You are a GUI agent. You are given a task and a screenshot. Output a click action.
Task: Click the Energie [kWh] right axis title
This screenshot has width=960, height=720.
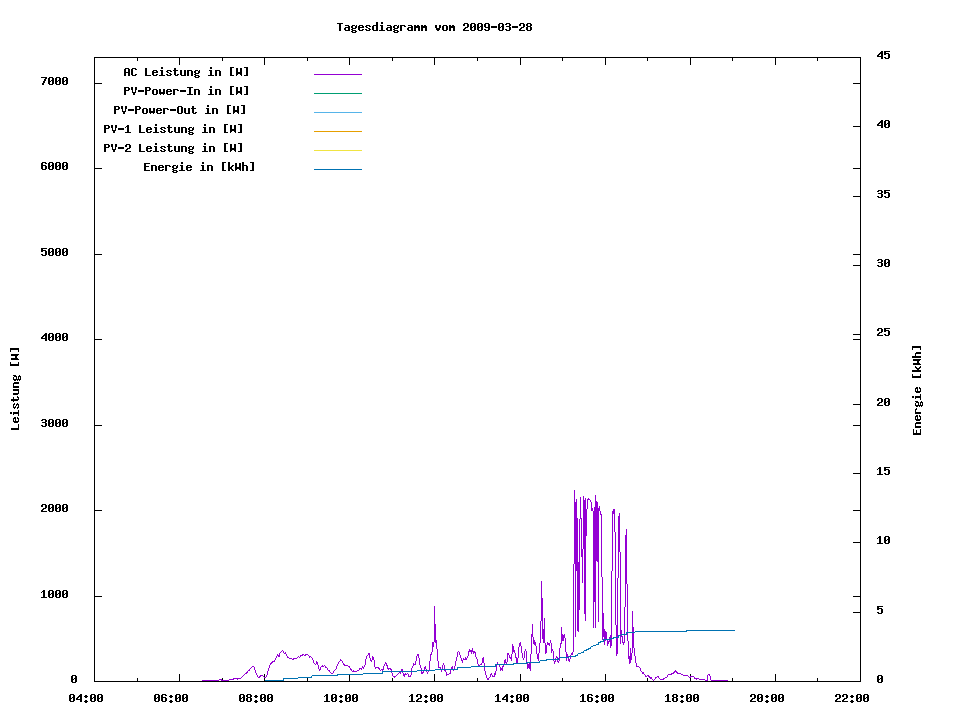(917, 390)
